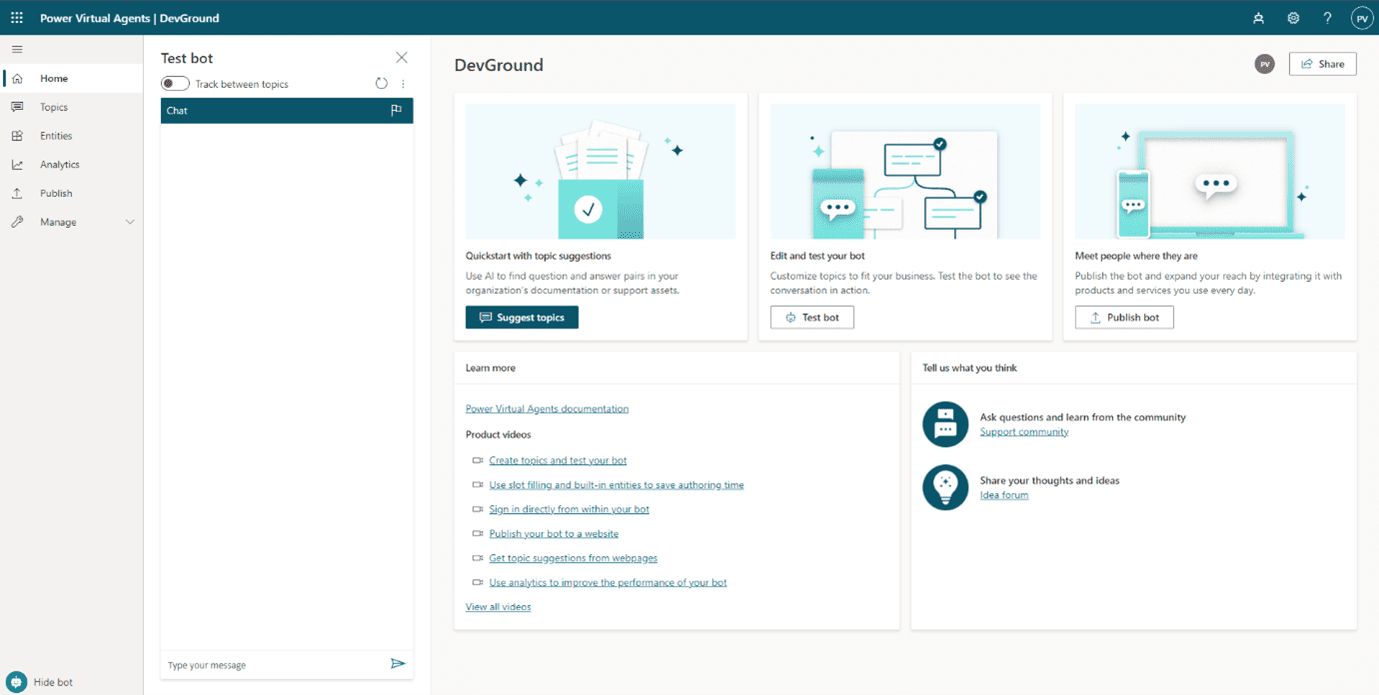Image resolution: width=1379 pixels, height=695 pixels.
Task: Click View all videos link
Action: pyautogui.click(x=498, y=607)
